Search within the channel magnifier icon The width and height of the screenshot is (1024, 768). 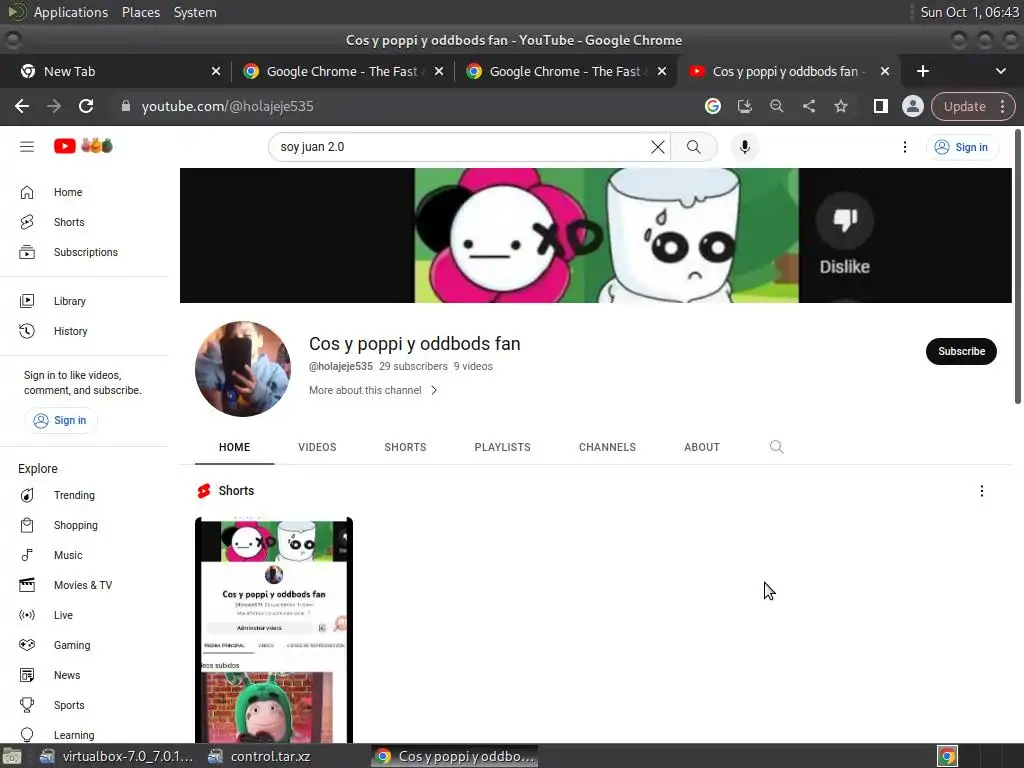776,447
